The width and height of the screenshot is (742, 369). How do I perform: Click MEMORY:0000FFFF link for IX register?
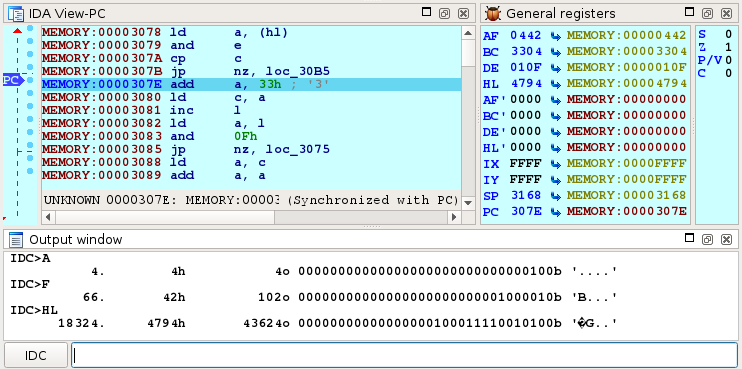pyautogui.click(x=627, y=164)
